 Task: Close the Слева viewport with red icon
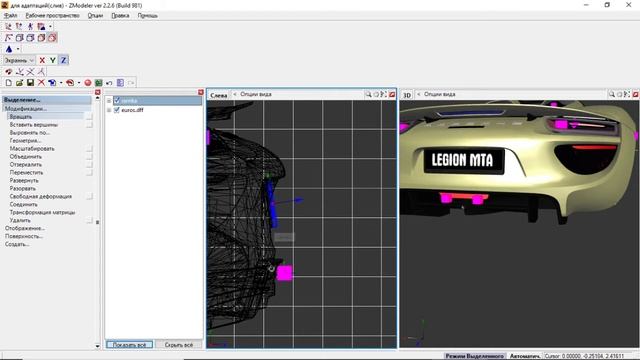392,94
